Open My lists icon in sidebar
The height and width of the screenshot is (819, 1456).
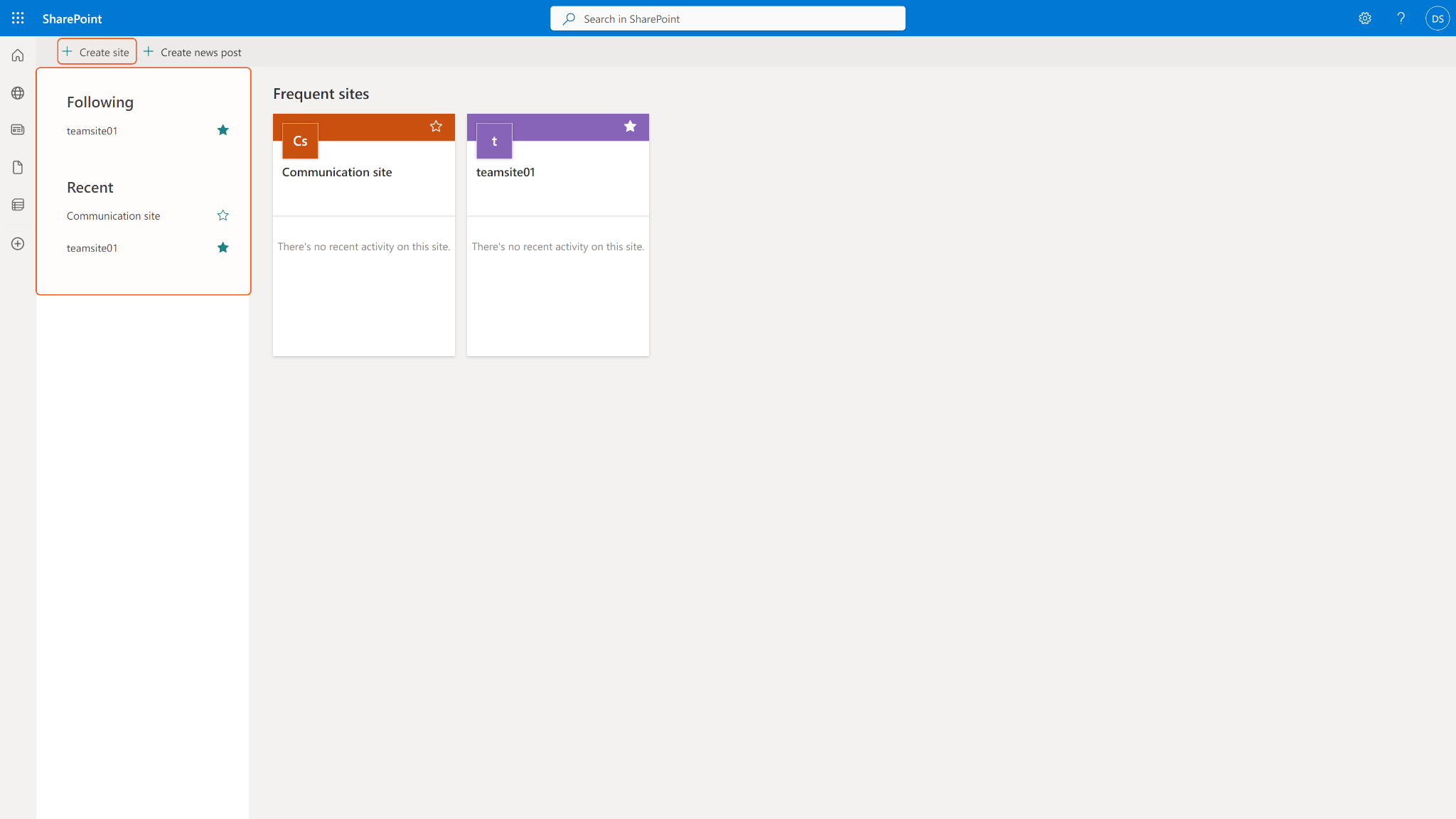point(18,205)
